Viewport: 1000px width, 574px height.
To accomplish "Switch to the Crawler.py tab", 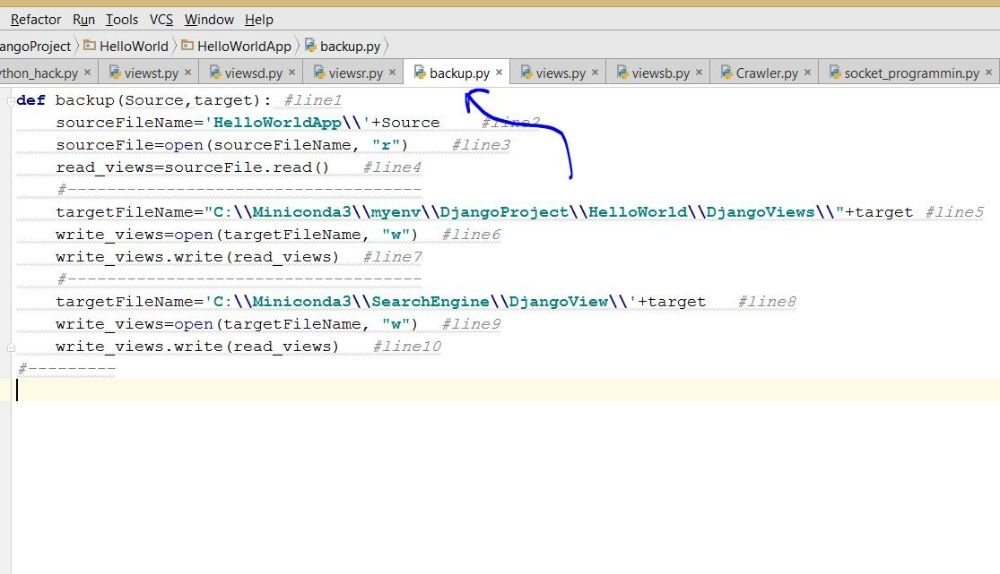I will point(764,73).
